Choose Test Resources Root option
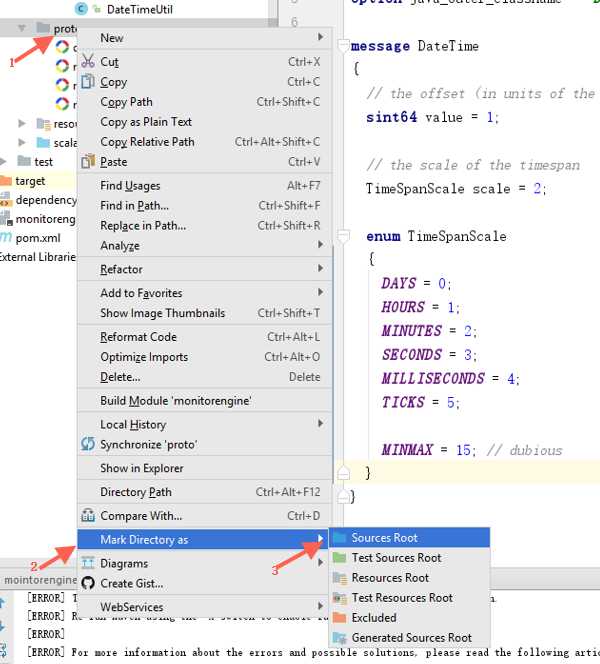The height and width of the screenshot is (664, 600). click(x=409, y=598)
